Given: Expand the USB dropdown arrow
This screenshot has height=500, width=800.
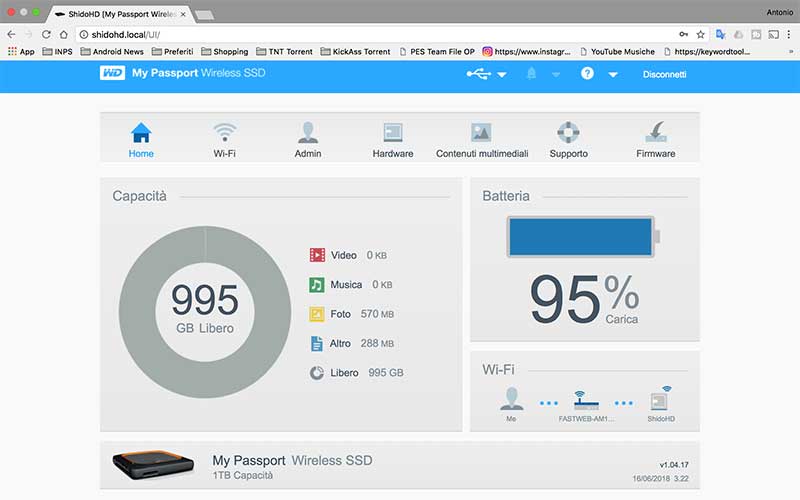Looking at the screenshot, I should click(502, 75).
